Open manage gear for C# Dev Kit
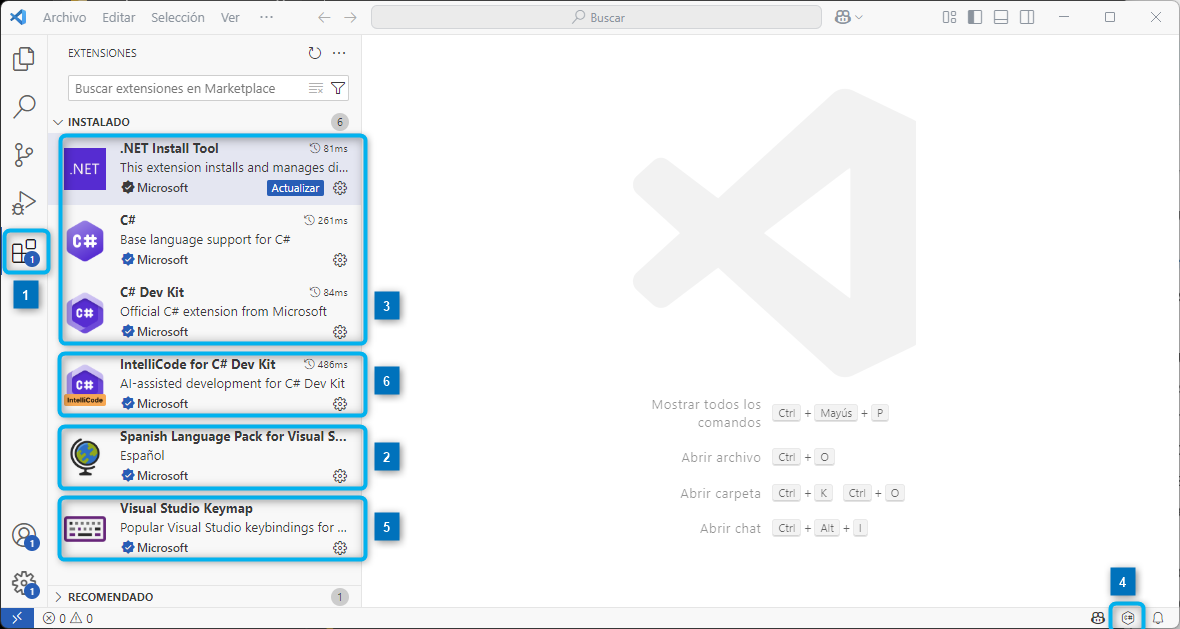The image size is (1180, 629). pyautogui.click(x=339, y=332)
